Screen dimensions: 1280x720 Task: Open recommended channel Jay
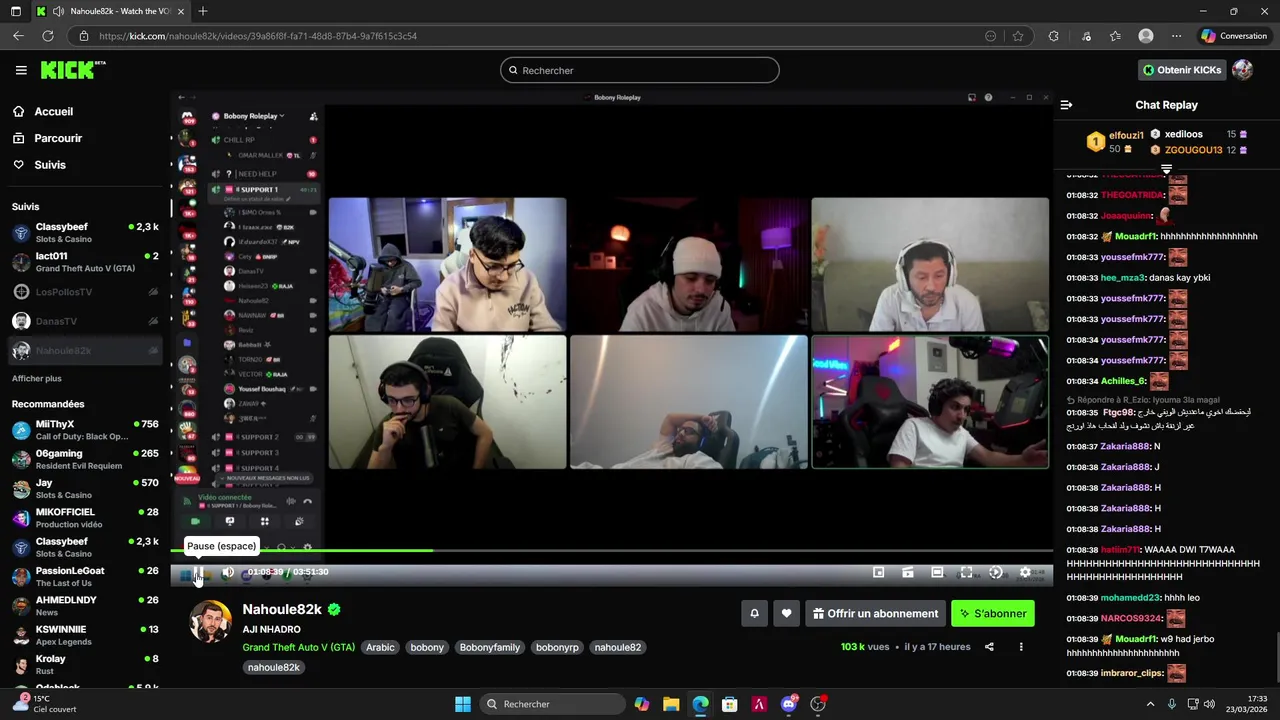pos(86,489)
